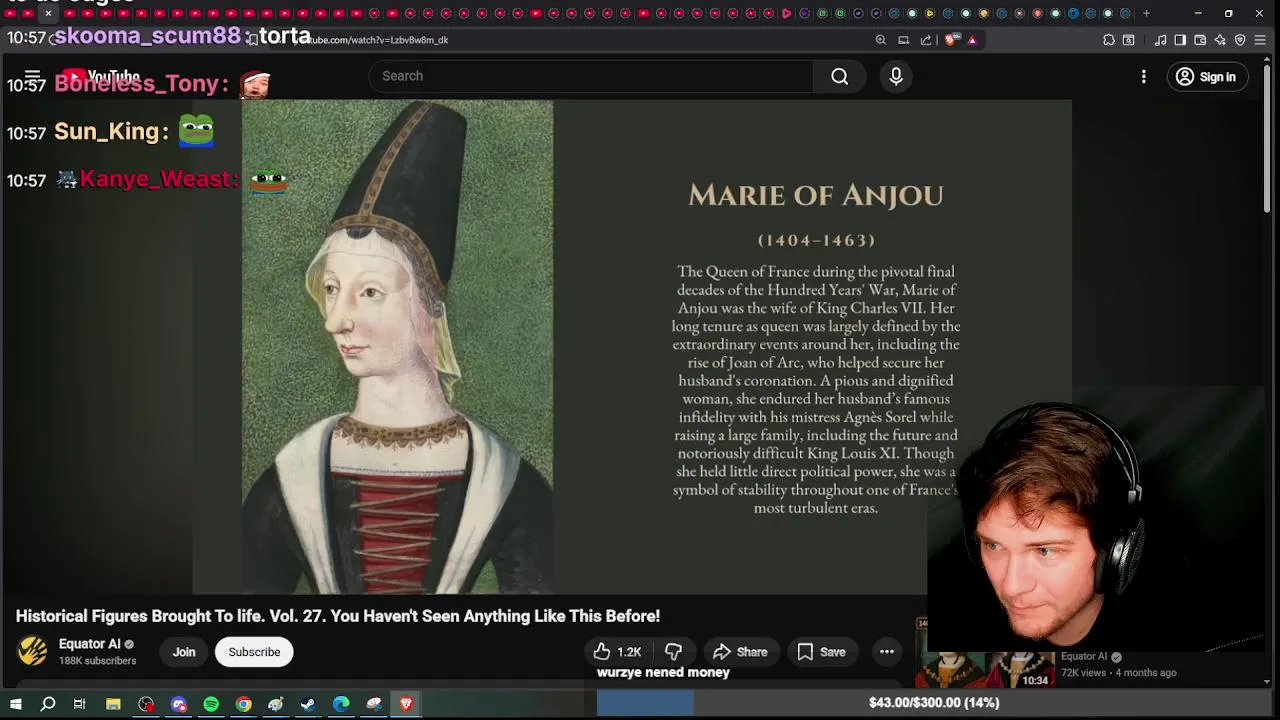
Task: Save the video to a playlist
Action: pyautogui.click(x=821, y=652)
